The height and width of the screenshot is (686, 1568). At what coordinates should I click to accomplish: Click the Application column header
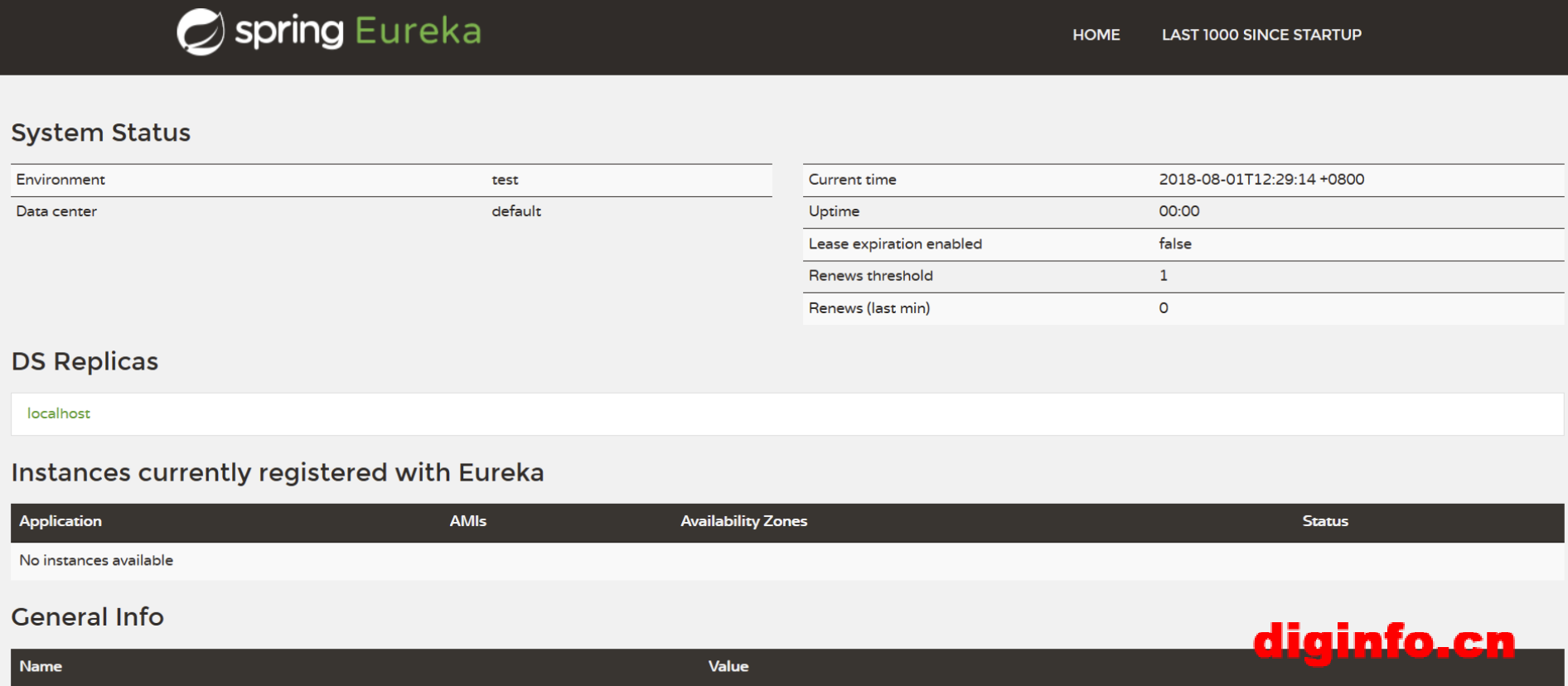pos(60,521)
